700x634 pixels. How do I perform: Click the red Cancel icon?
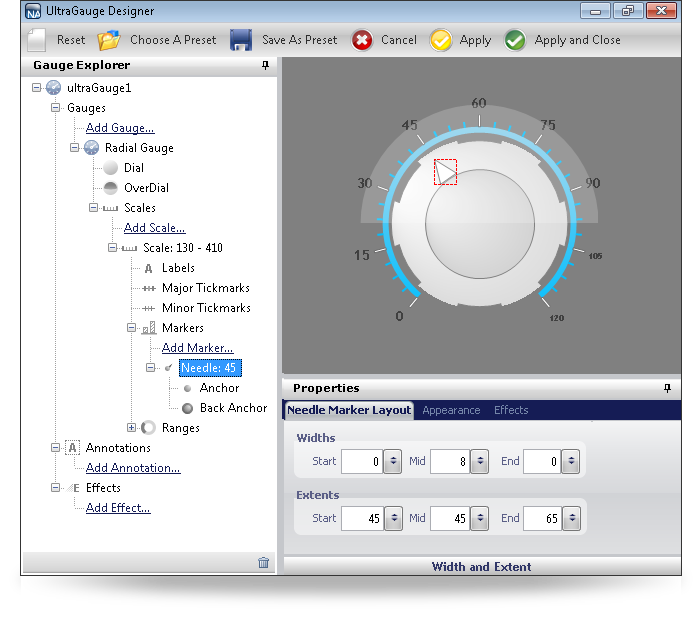[x=362, y=40]
